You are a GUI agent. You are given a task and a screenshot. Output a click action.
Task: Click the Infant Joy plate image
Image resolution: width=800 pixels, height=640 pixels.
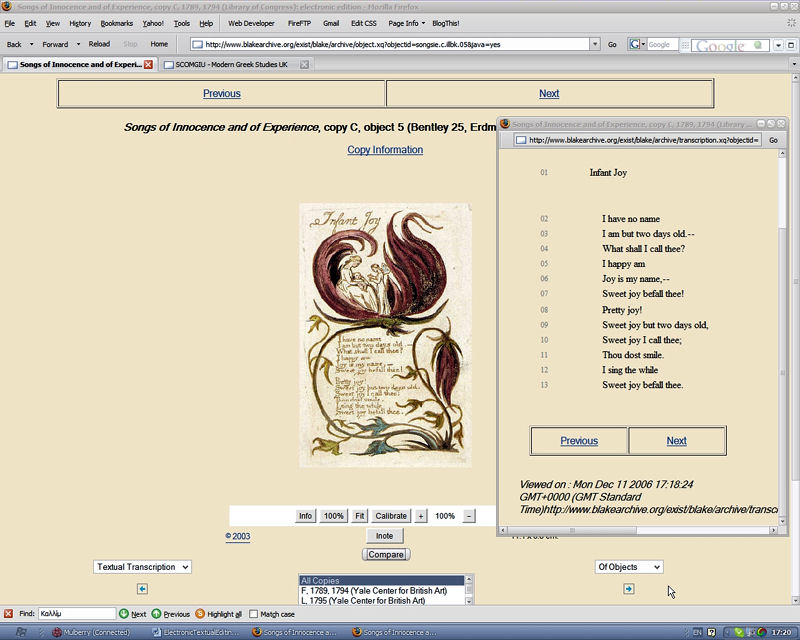(385, 334)
